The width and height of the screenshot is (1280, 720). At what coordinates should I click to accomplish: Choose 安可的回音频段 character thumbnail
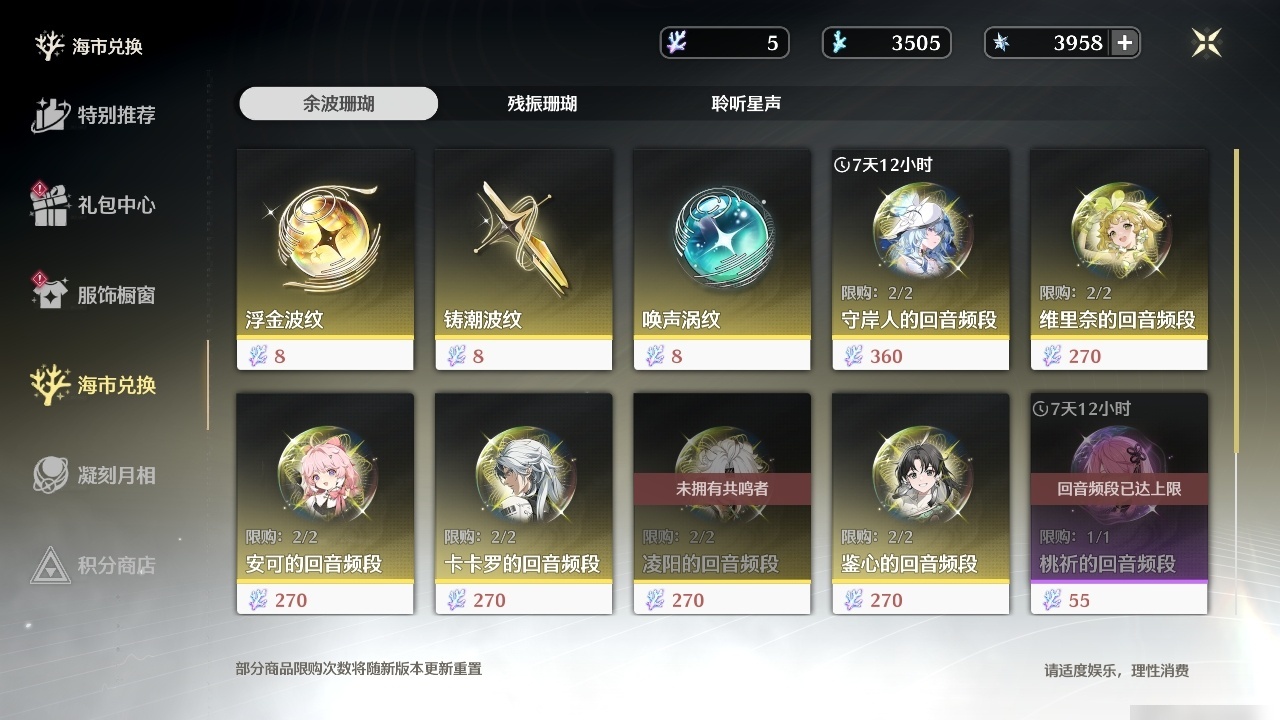point(325,471)
